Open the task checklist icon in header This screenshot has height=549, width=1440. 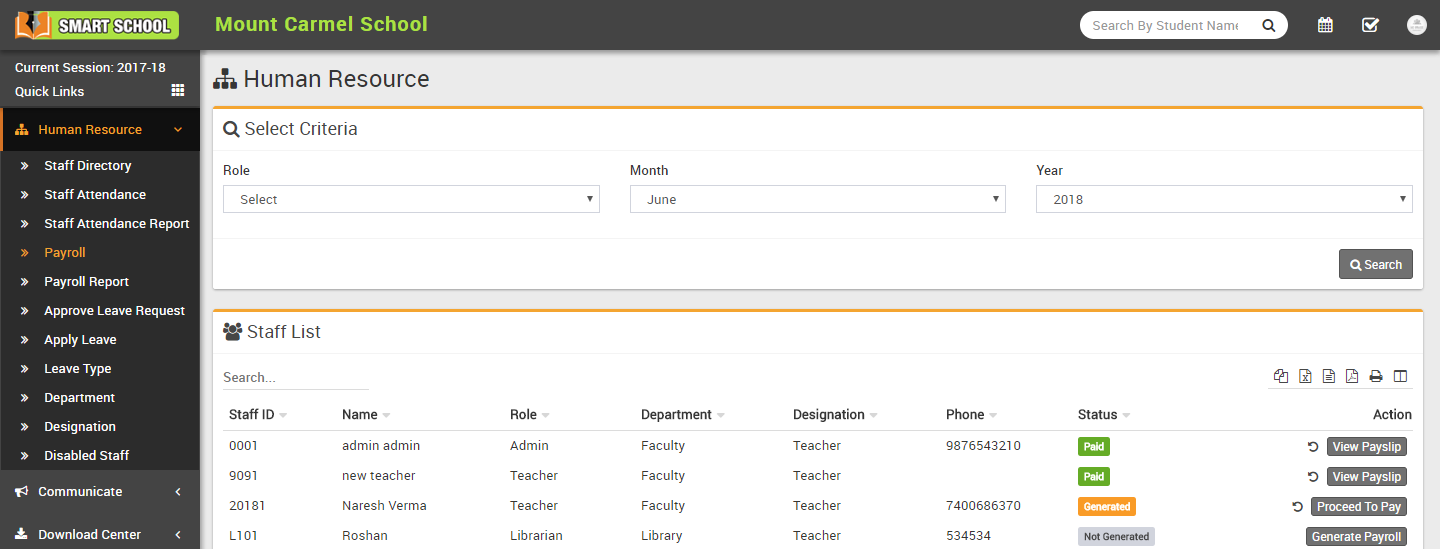pos(1370,25)
